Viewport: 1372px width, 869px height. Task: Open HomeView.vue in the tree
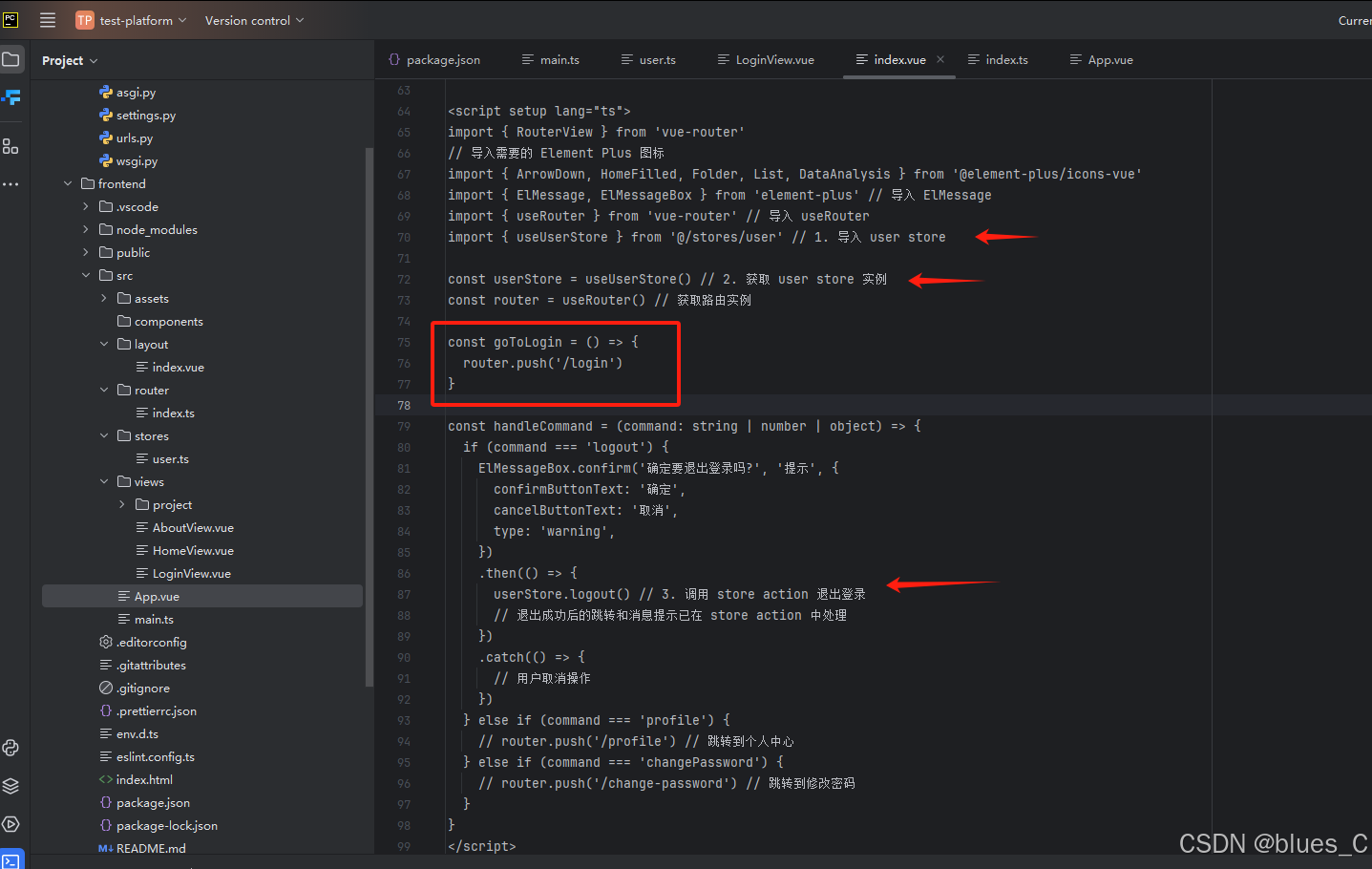coord(184,550)
